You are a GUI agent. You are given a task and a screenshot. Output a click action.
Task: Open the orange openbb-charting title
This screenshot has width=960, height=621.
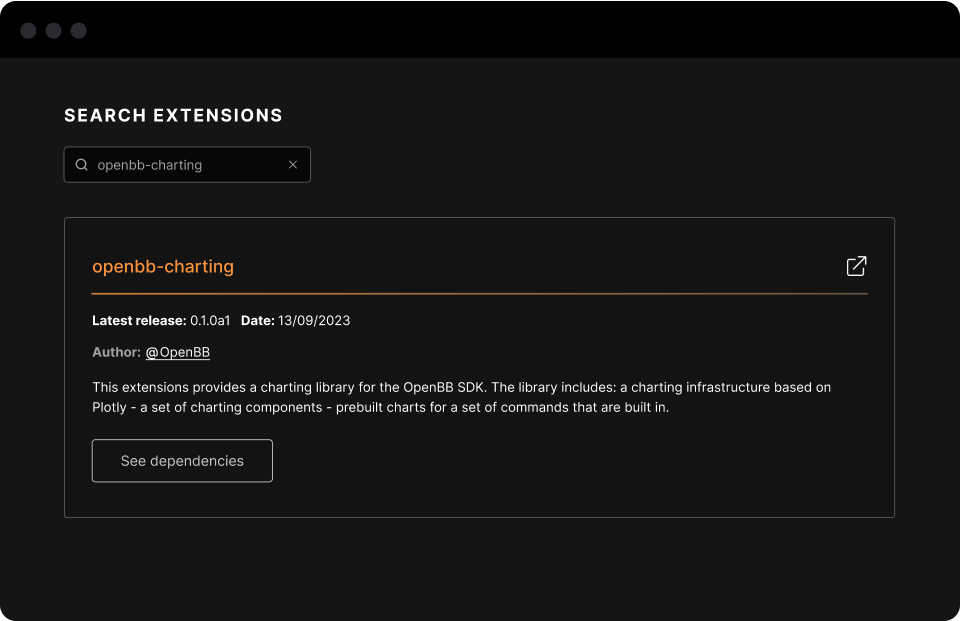(163, 267)
